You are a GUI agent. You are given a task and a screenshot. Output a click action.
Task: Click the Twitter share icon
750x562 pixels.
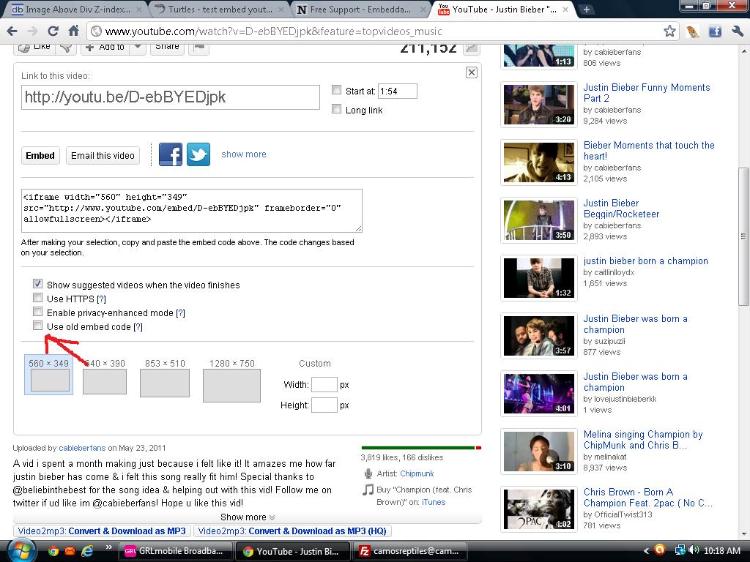pos(199,155)
